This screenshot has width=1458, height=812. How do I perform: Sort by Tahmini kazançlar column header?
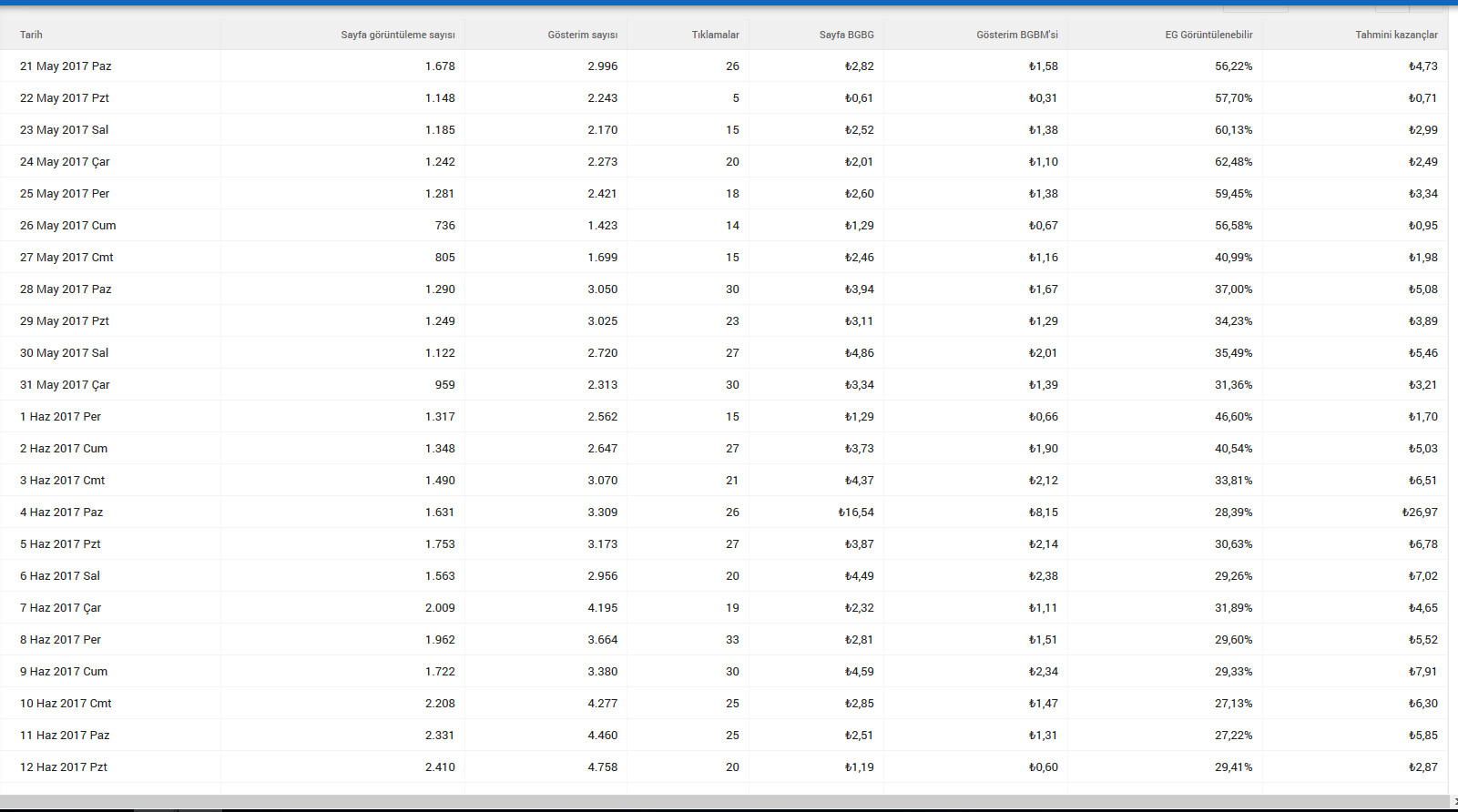1397,35
